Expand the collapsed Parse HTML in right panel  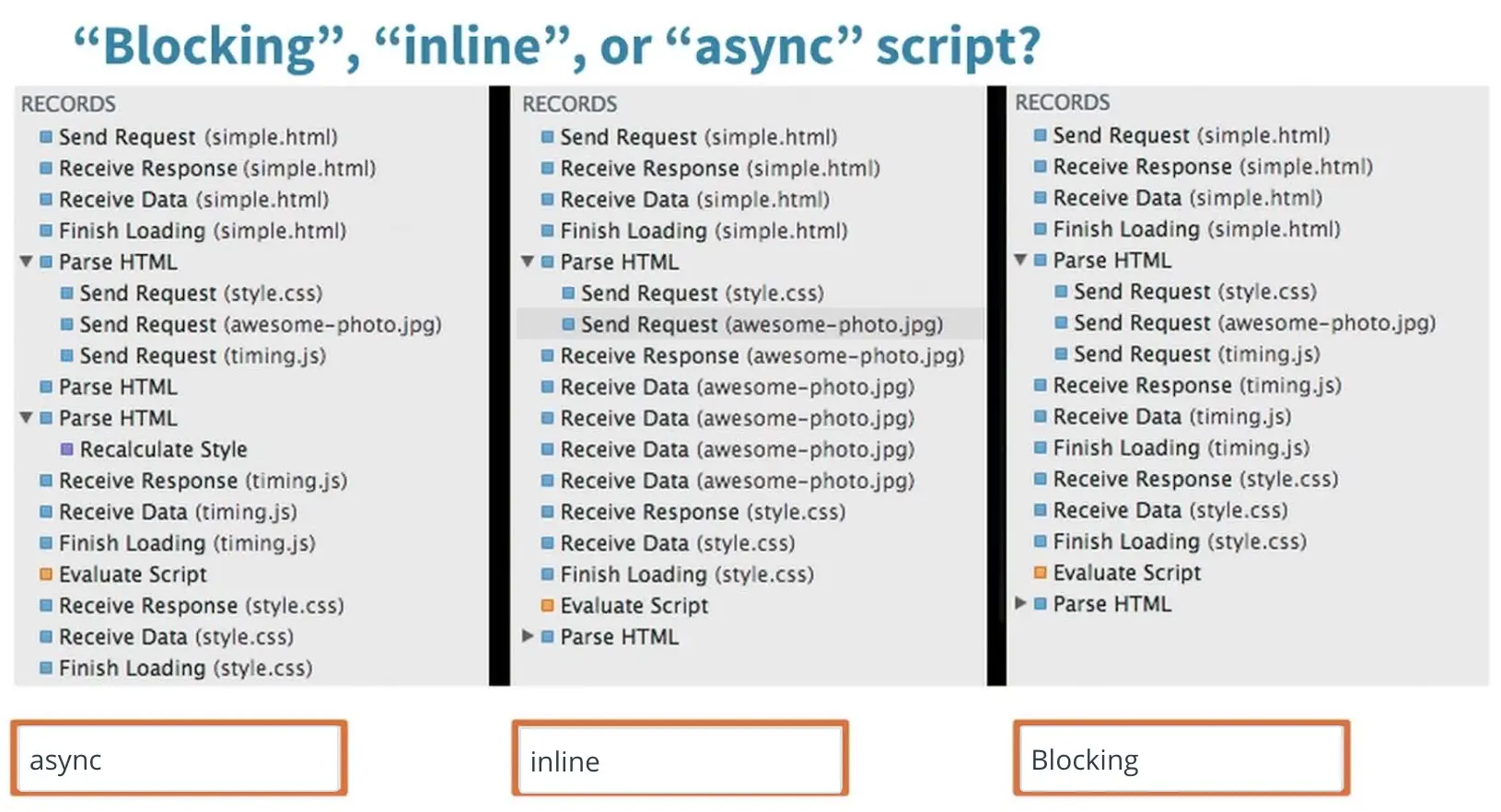[1020, 604]
